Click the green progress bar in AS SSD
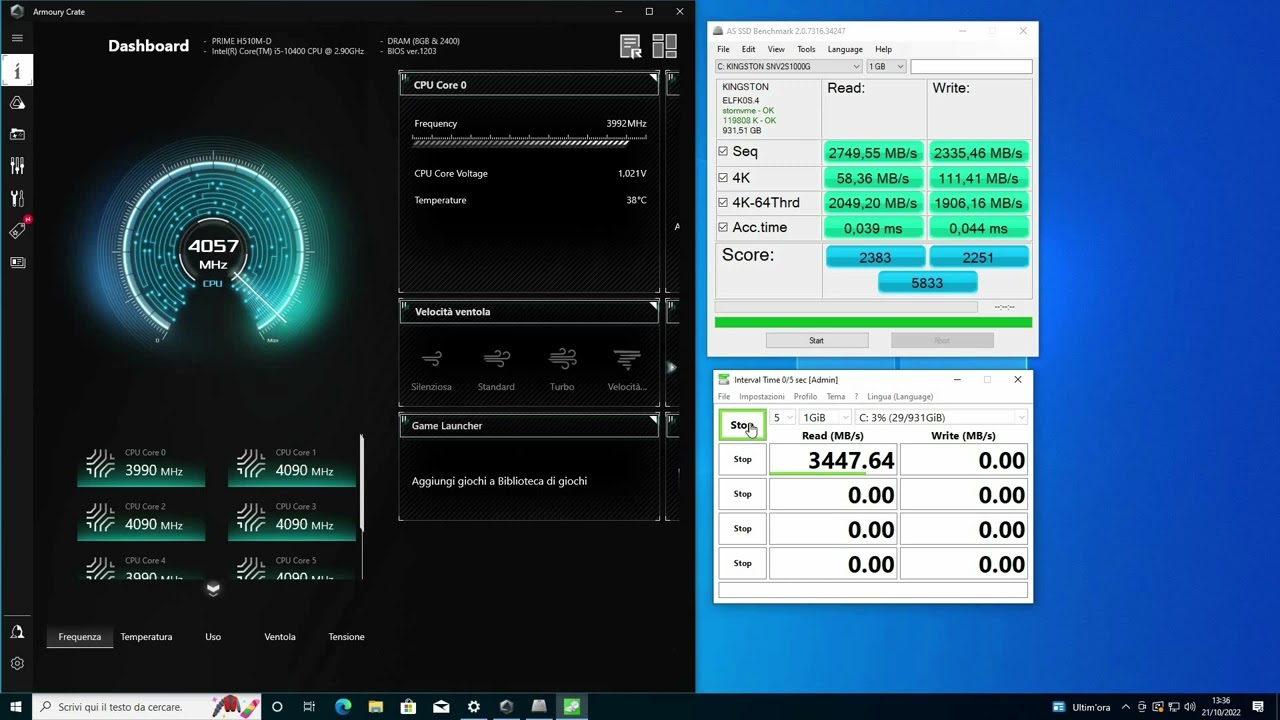The image size is (1280, 720). [x=873, y=322]
